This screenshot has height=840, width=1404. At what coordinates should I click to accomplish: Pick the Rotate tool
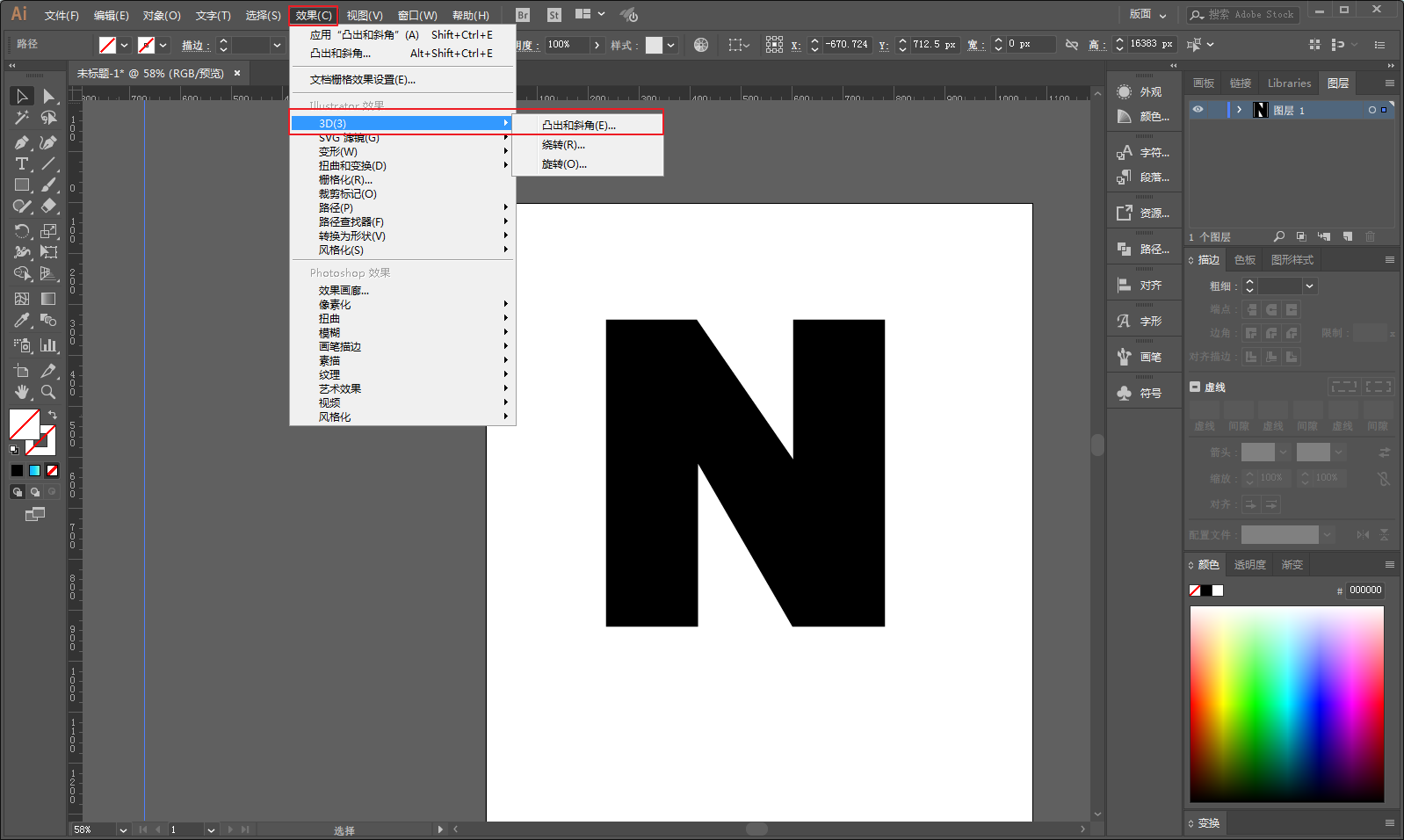tap(22, 231)
